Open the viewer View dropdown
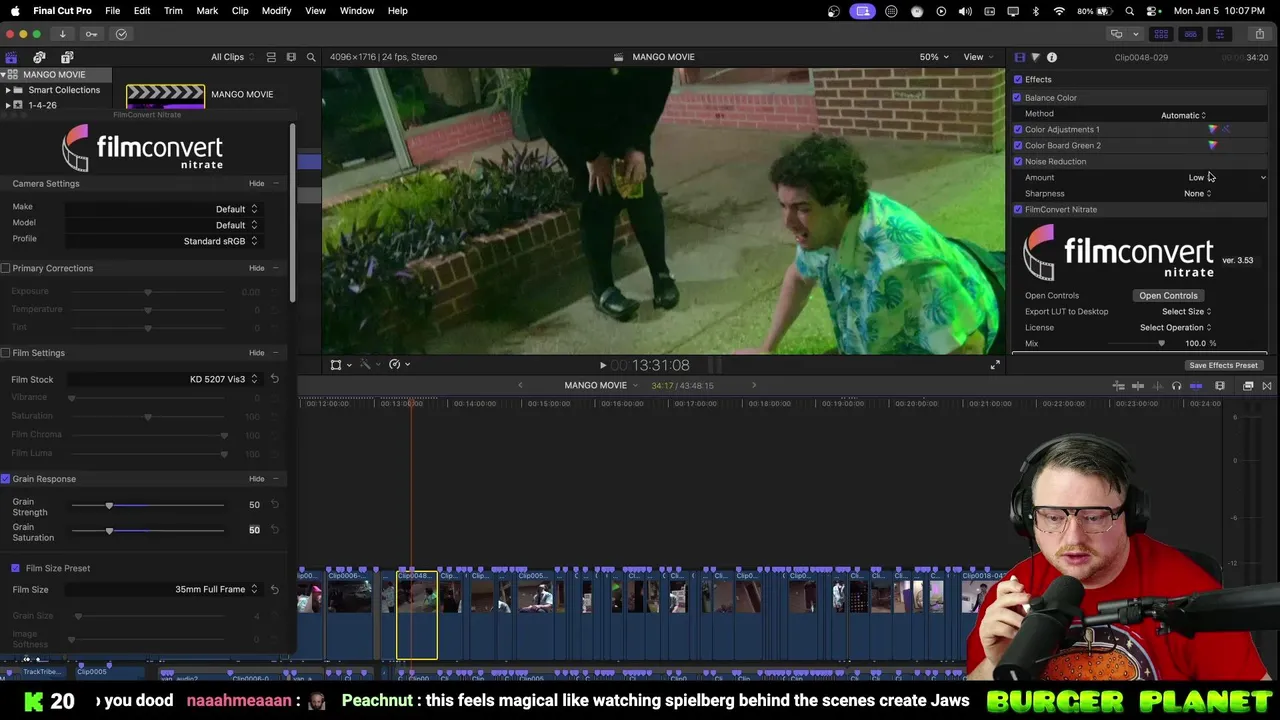 click(x=978, y=57)
